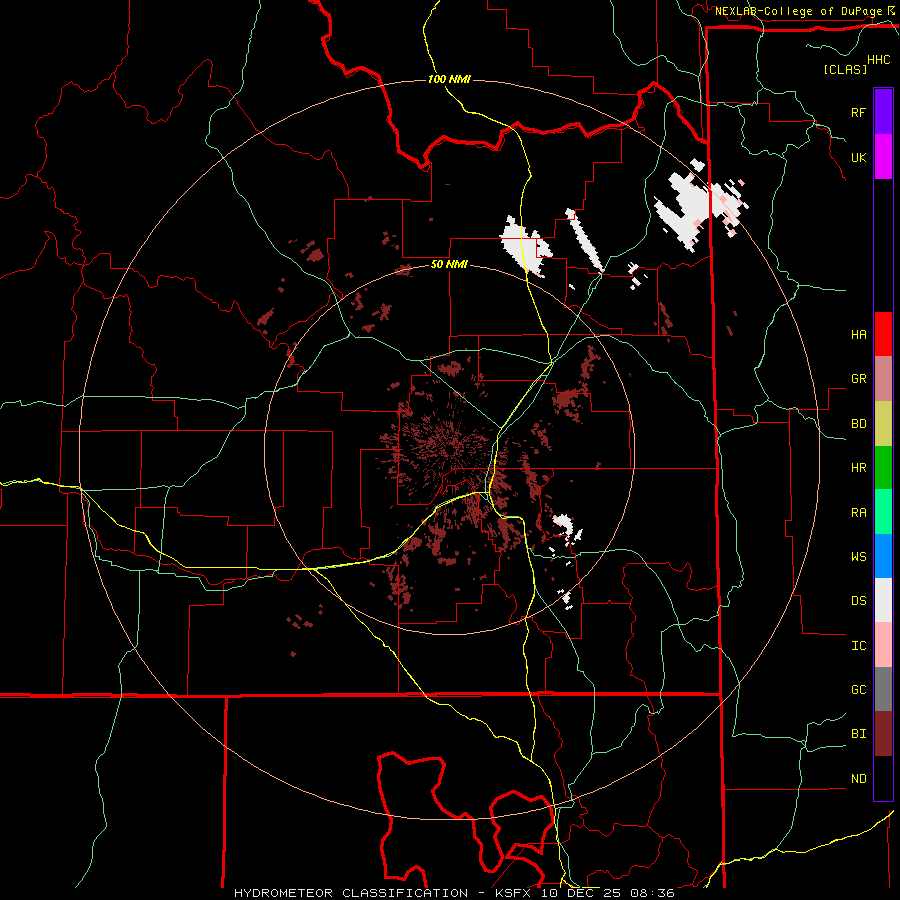Click the '[CLAS]' units label
900x900 pixels.
845,69
